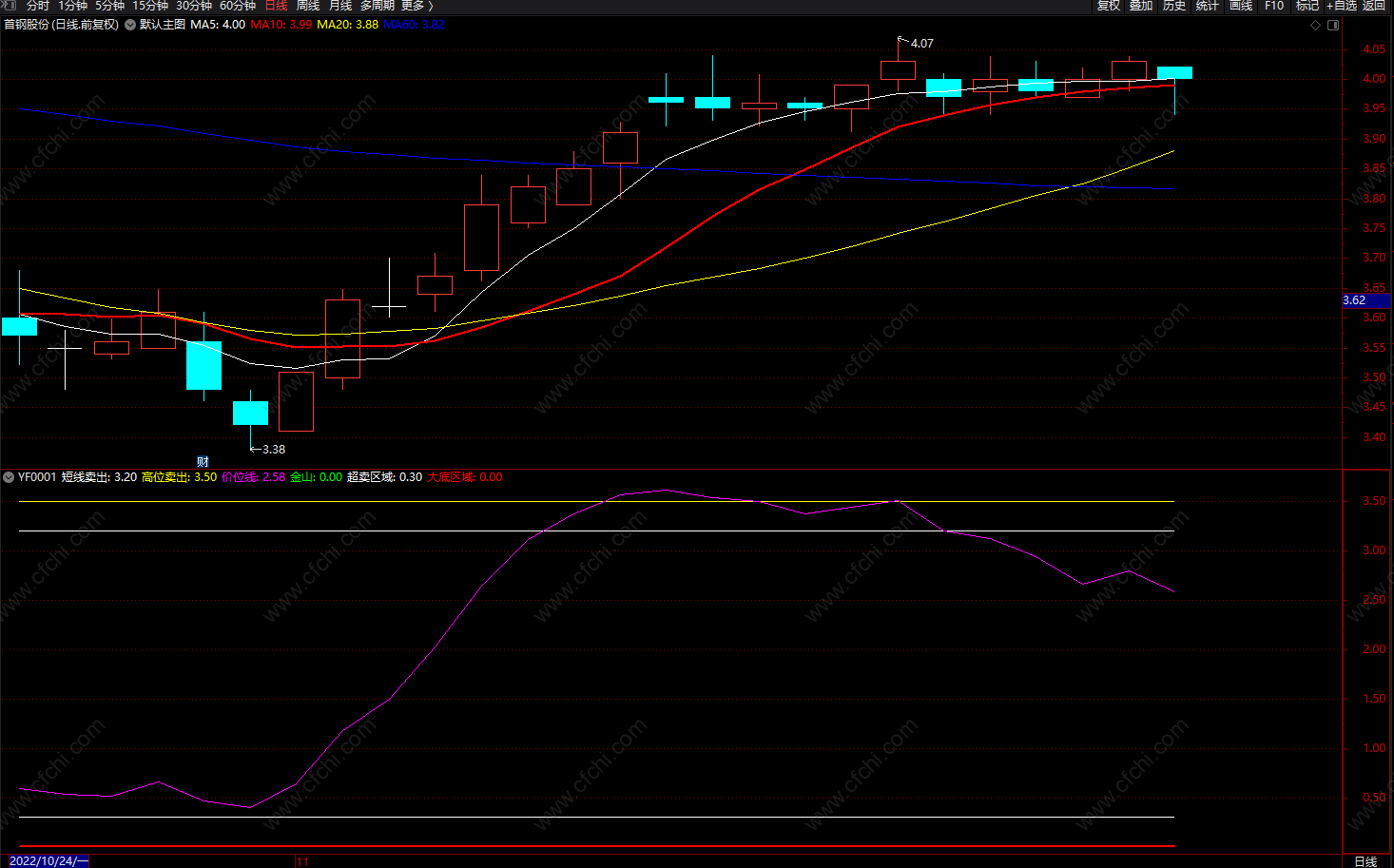
Task: Open the 默认主图 indicator dropdown arrow
Action: pyautogui.click(x=130, y=25)
